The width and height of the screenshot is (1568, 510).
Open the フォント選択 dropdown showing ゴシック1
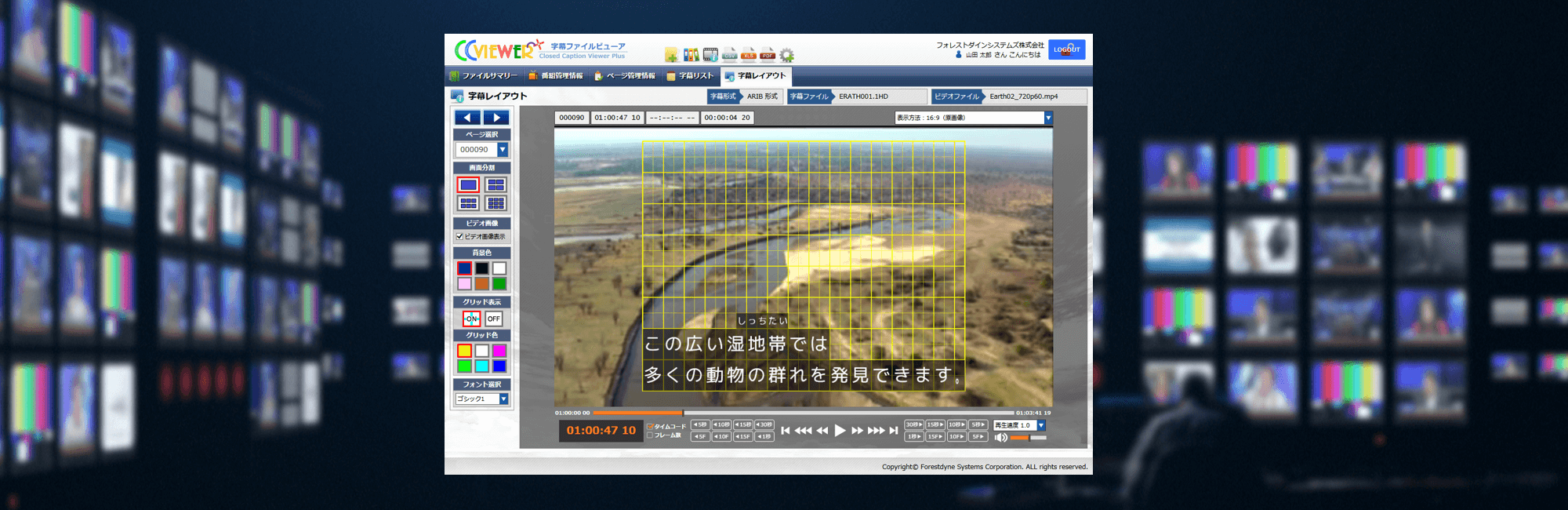pos(482,399)
